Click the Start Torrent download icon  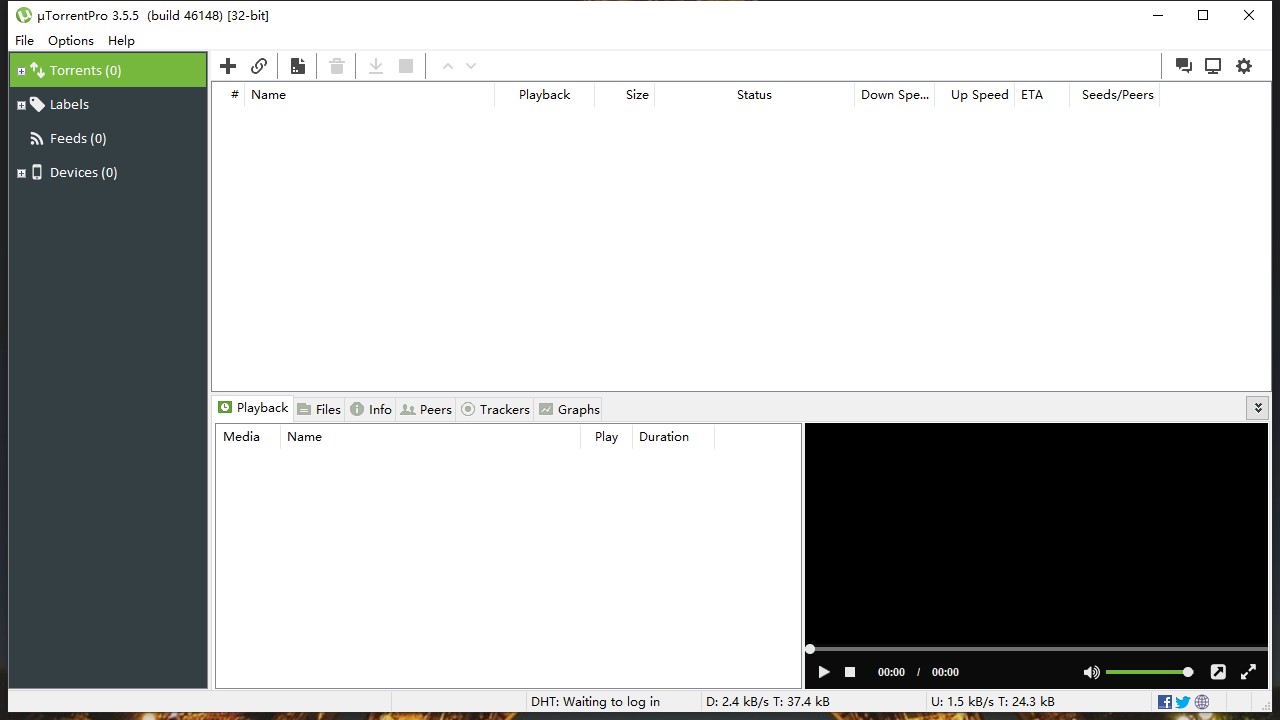(x=376, y=66)
